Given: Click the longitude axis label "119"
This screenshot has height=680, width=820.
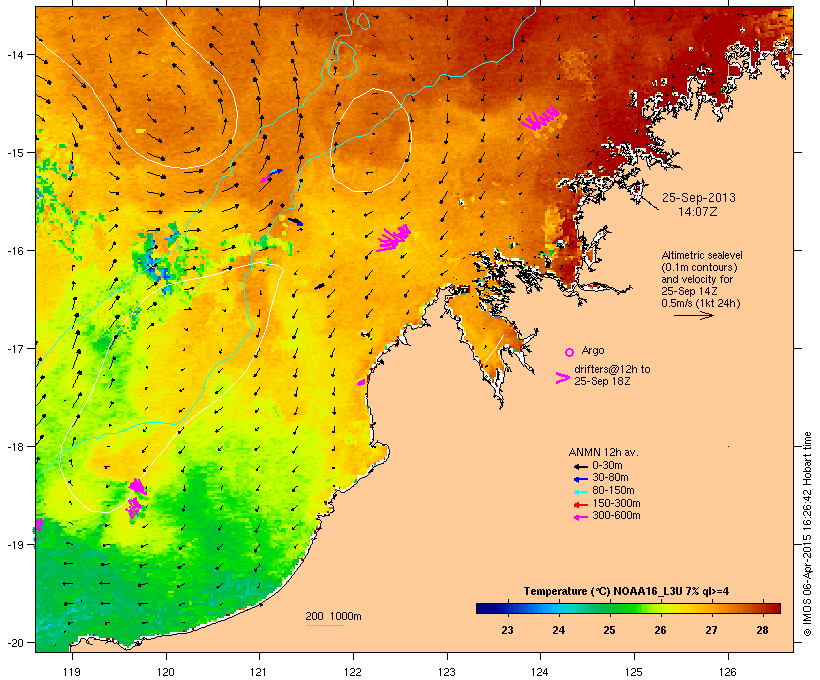Looking at the screenshot, I should 72,672.
